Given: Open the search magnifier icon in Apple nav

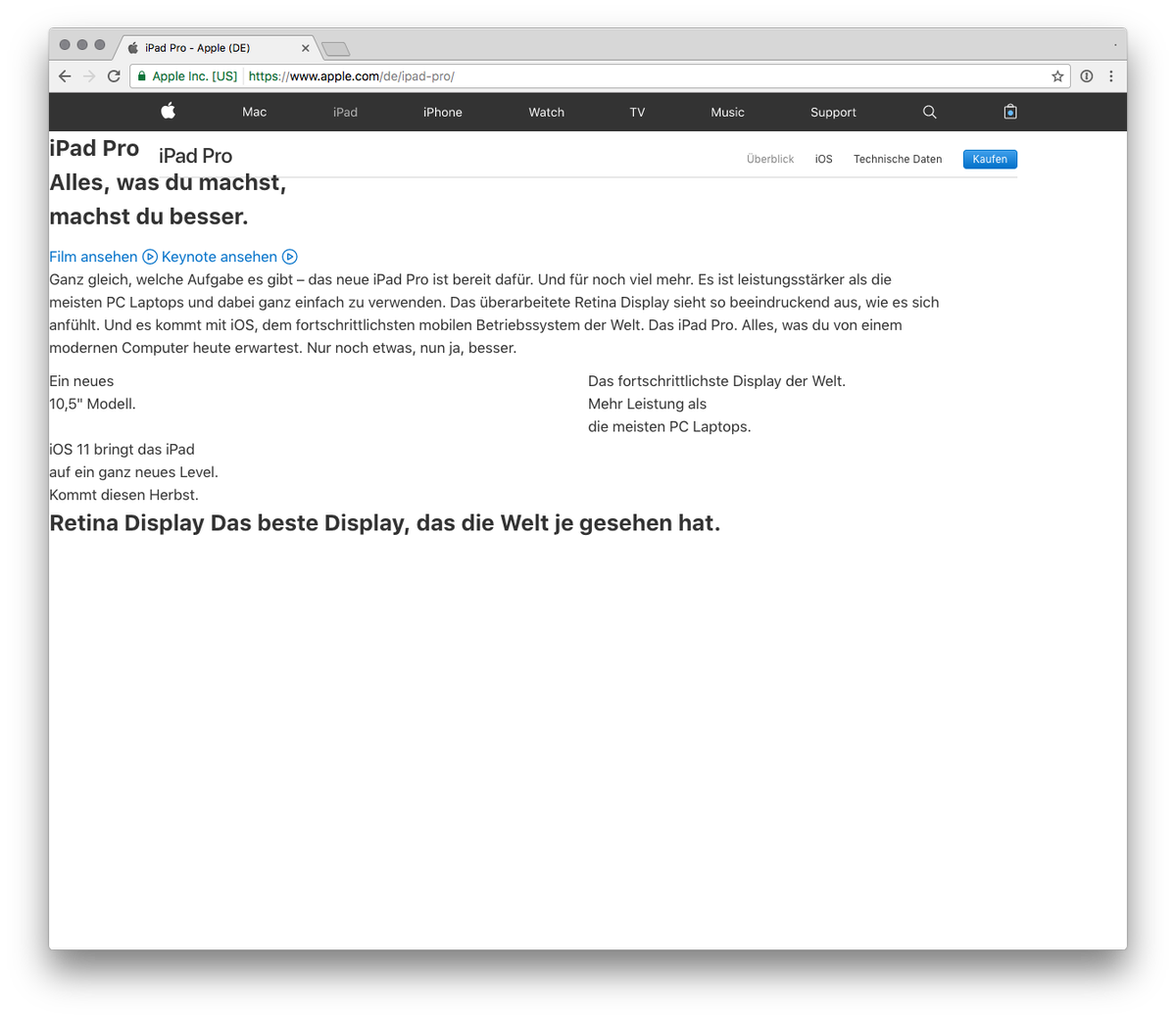Looking at the screenshot, I should (x=929, y=112).
